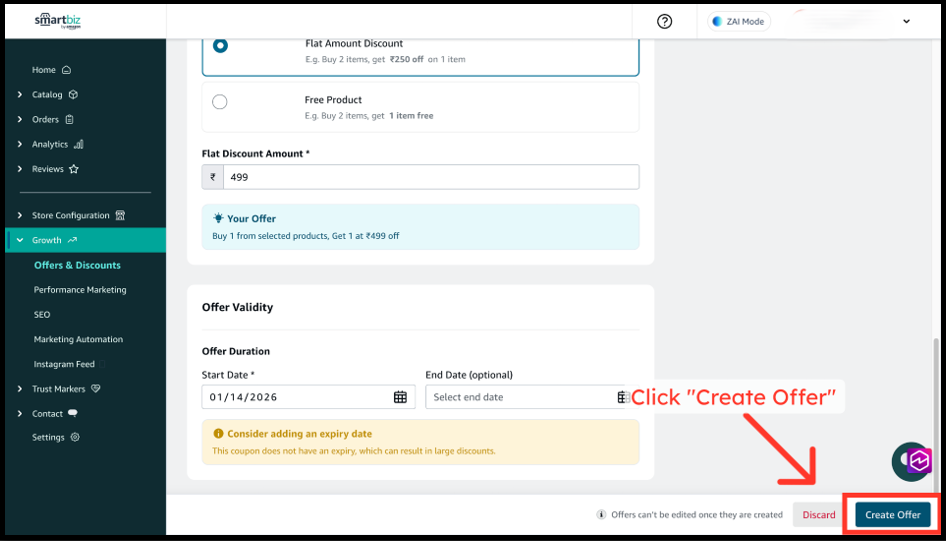Image resolution: width=946 pixels, height=541 pixels.
Task: Collapse the Growth section in sidebar
Action: [20, 240]
